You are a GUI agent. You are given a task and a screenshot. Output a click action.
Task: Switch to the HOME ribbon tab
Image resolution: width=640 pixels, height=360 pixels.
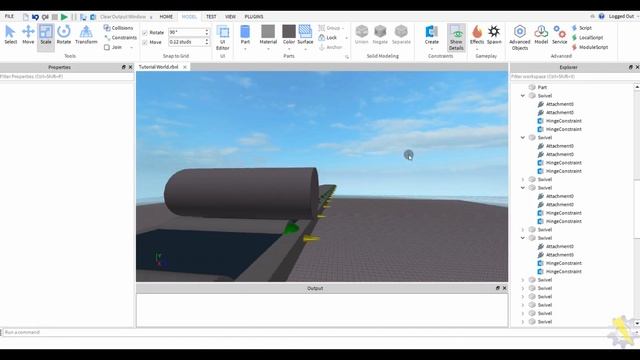point(166,17)
